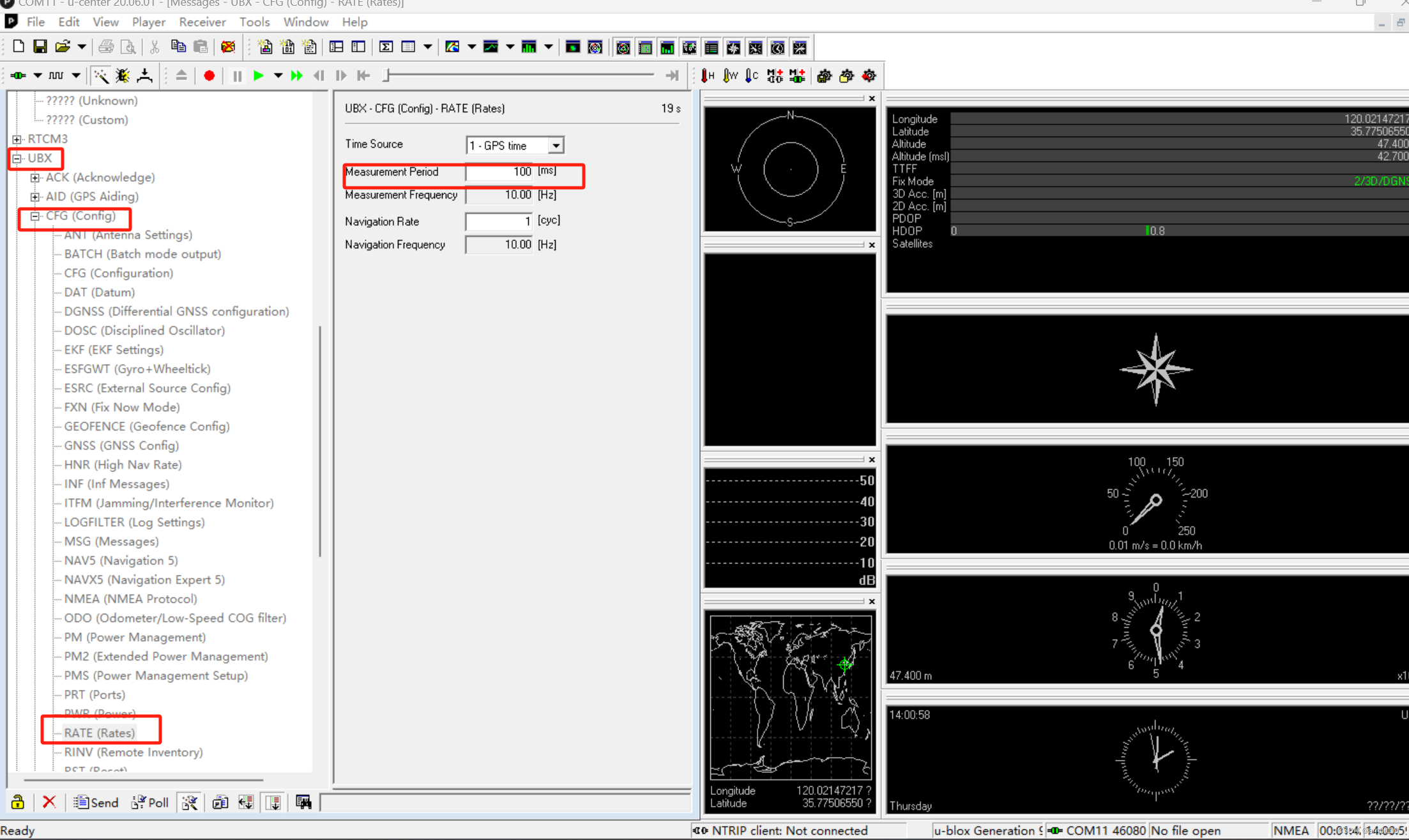Open the Time Source dropdown
Screen dimensions: 1409x840
coord(556,146)
